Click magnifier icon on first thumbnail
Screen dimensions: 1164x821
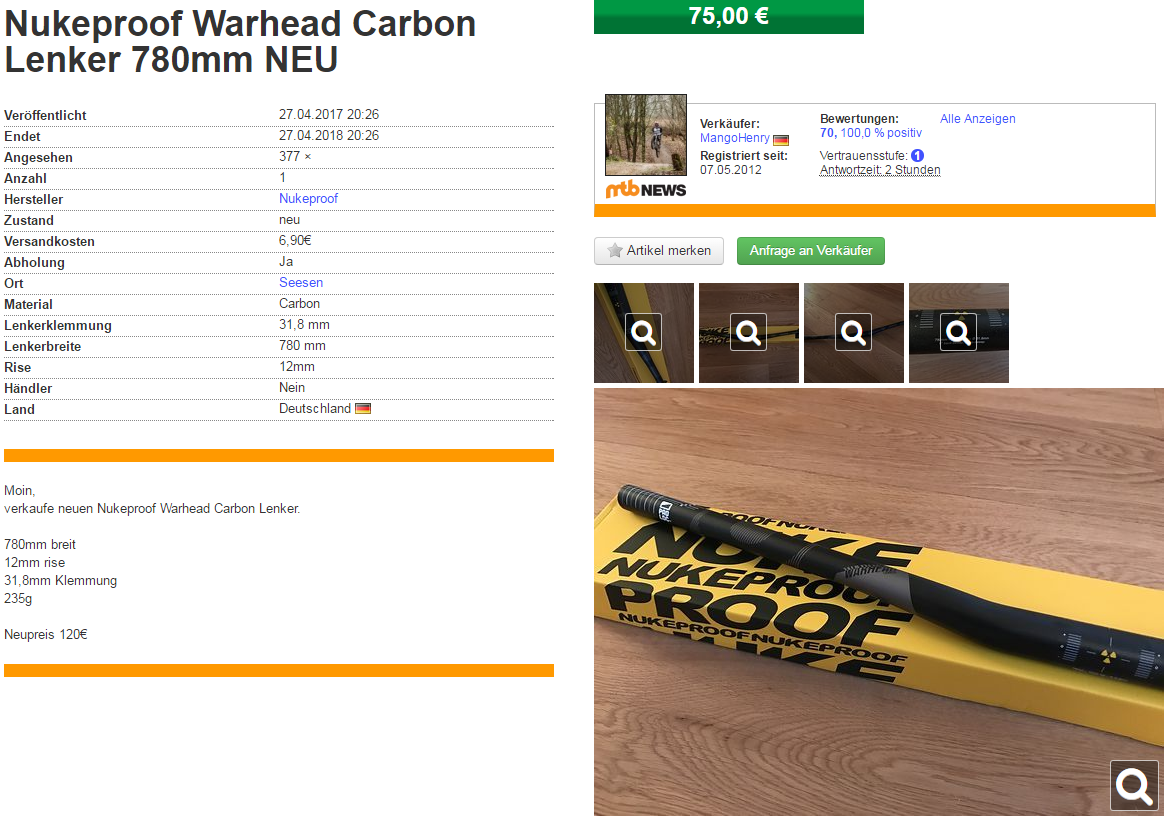(x=644, y=333)
